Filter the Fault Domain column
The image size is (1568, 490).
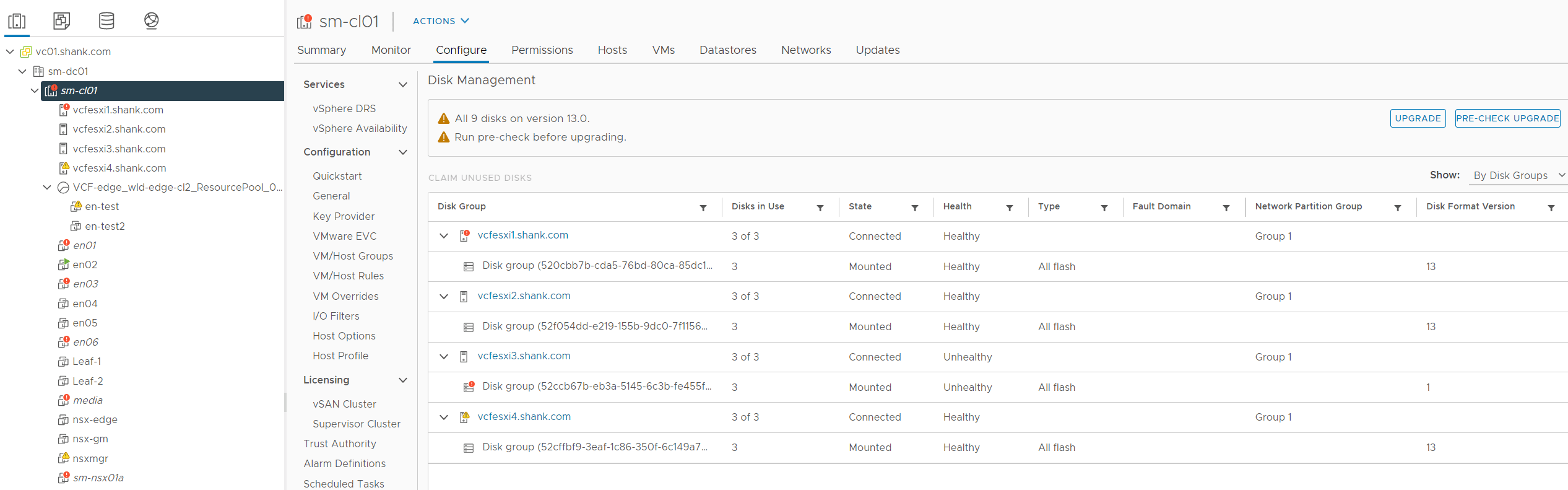pos(1226,208)
